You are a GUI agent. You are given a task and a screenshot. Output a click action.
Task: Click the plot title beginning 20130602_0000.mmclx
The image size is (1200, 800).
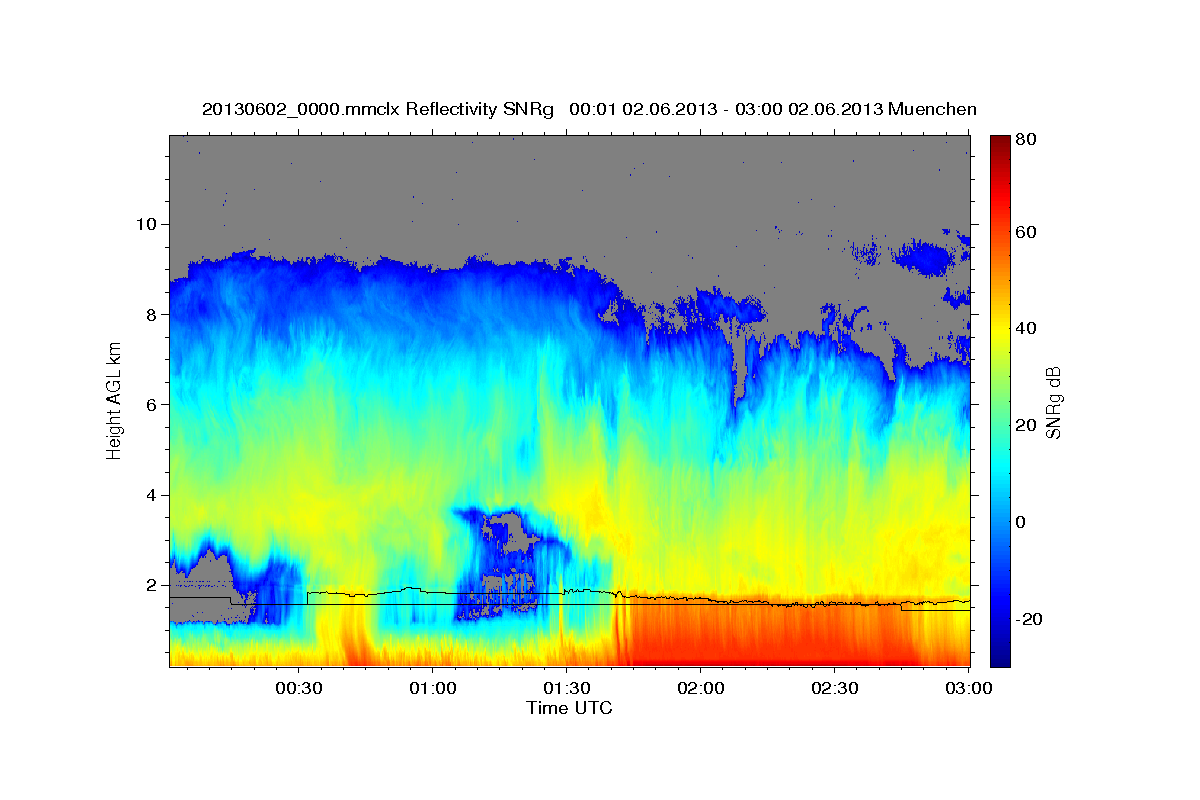[x=589, y=109]
